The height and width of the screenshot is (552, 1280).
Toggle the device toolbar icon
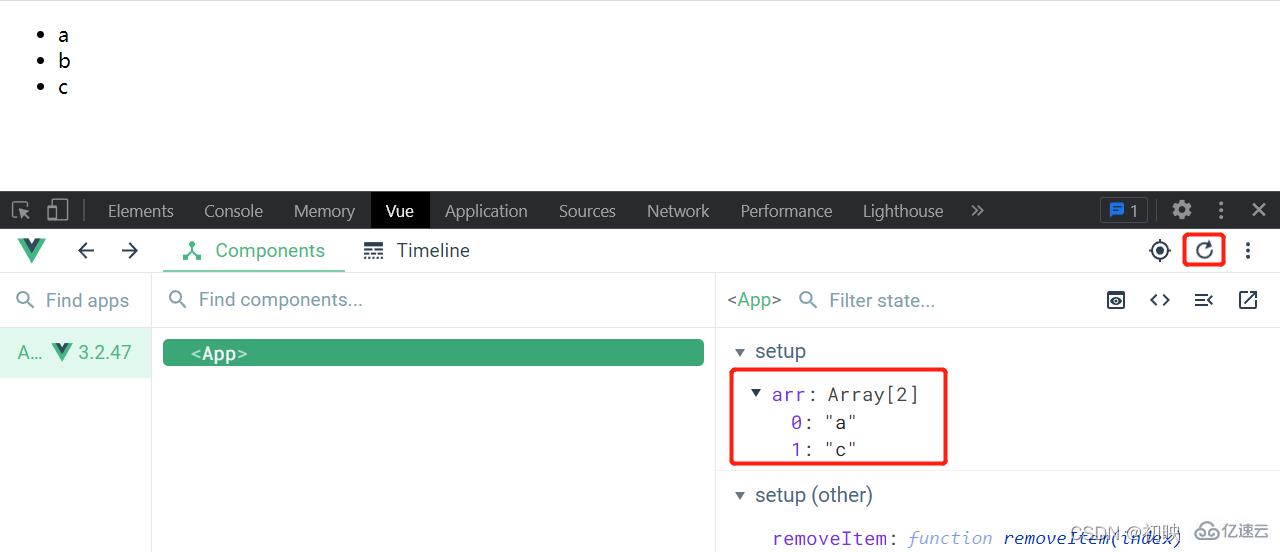click(58, 210)
